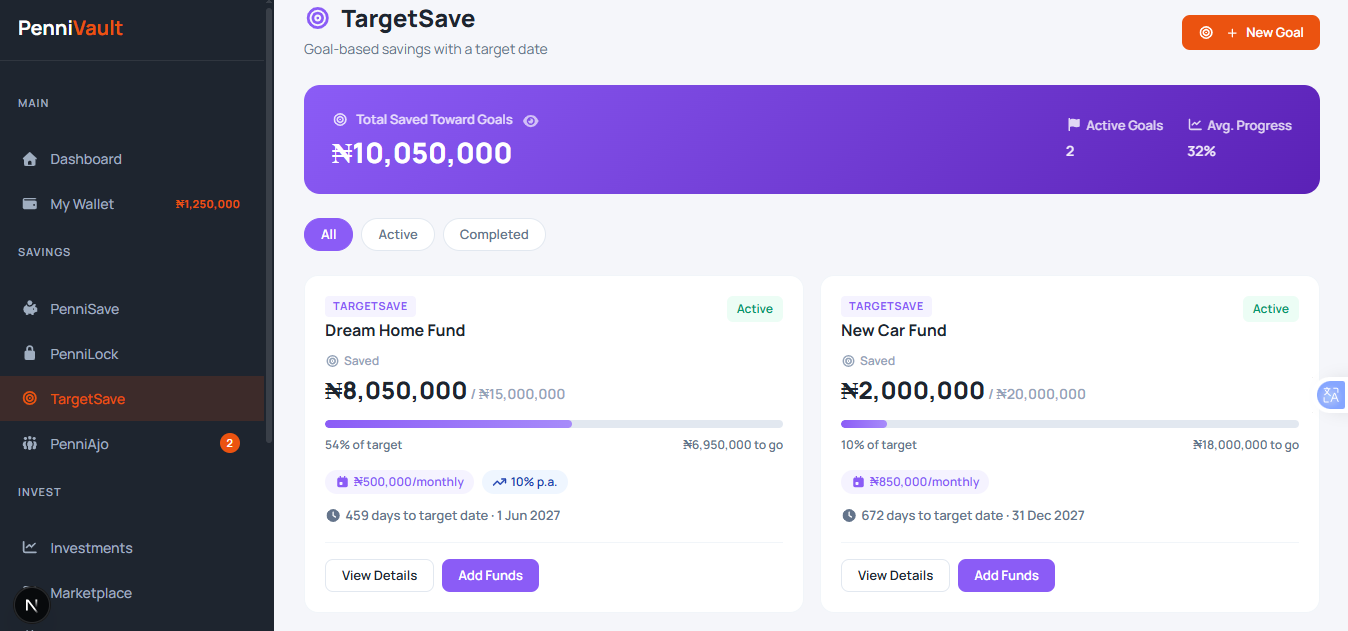The image size is (1348, 631).
Task: Hide the total saved amount with eye icon
Action: tap(531, 120)
